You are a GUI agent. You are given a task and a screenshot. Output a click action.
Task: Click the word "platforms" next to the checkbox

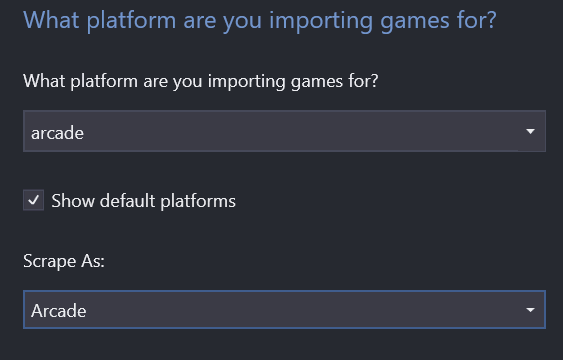pyautogui.click(x=198, y=201)
